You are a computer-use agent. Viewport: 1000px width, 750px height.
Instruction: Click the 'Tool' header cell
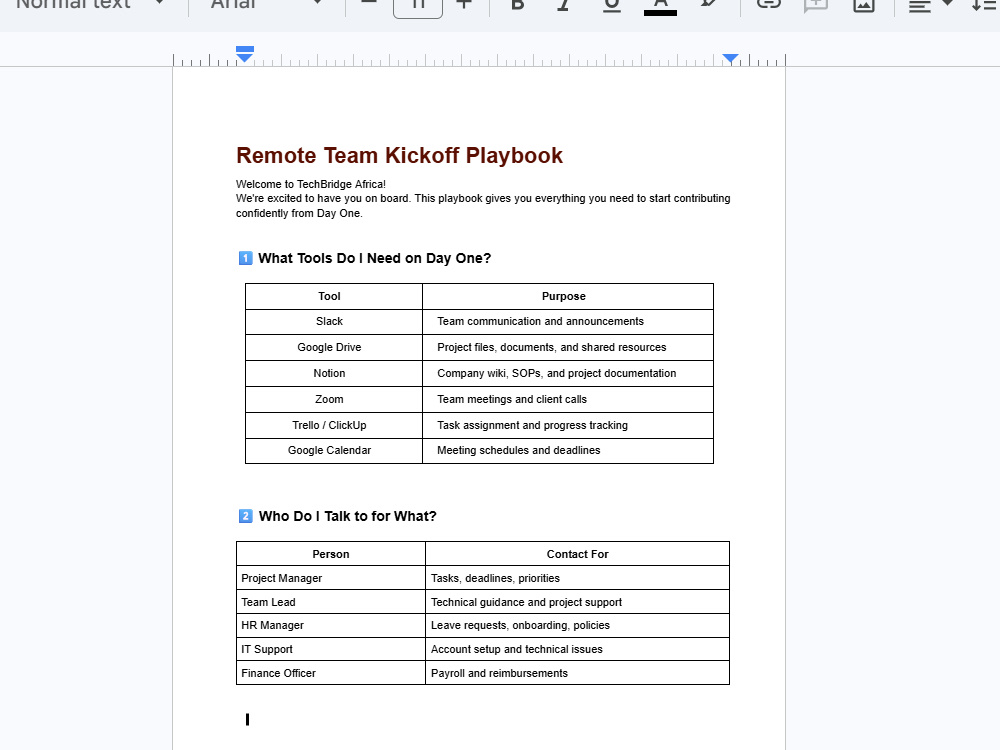coord(334,297)
